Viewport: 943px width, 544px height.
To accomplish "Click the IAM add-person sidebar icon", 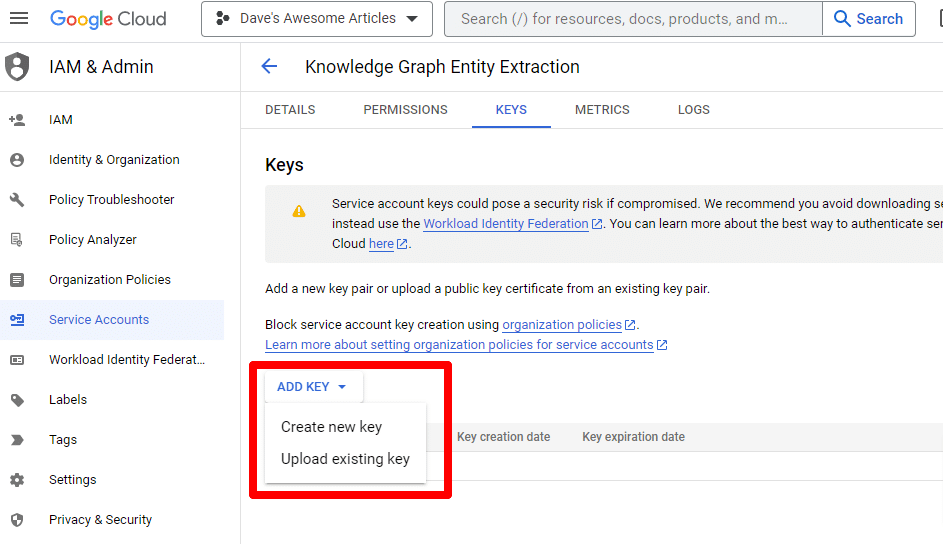I will (x=17, y=120).
